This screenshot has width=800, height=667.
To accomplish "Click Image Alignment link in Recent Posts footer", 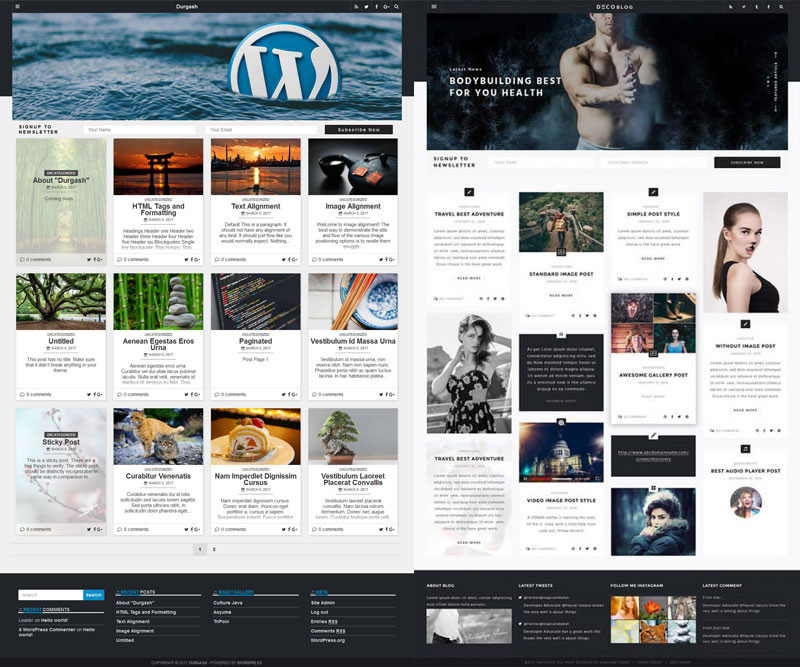I will tap(135, 631).
